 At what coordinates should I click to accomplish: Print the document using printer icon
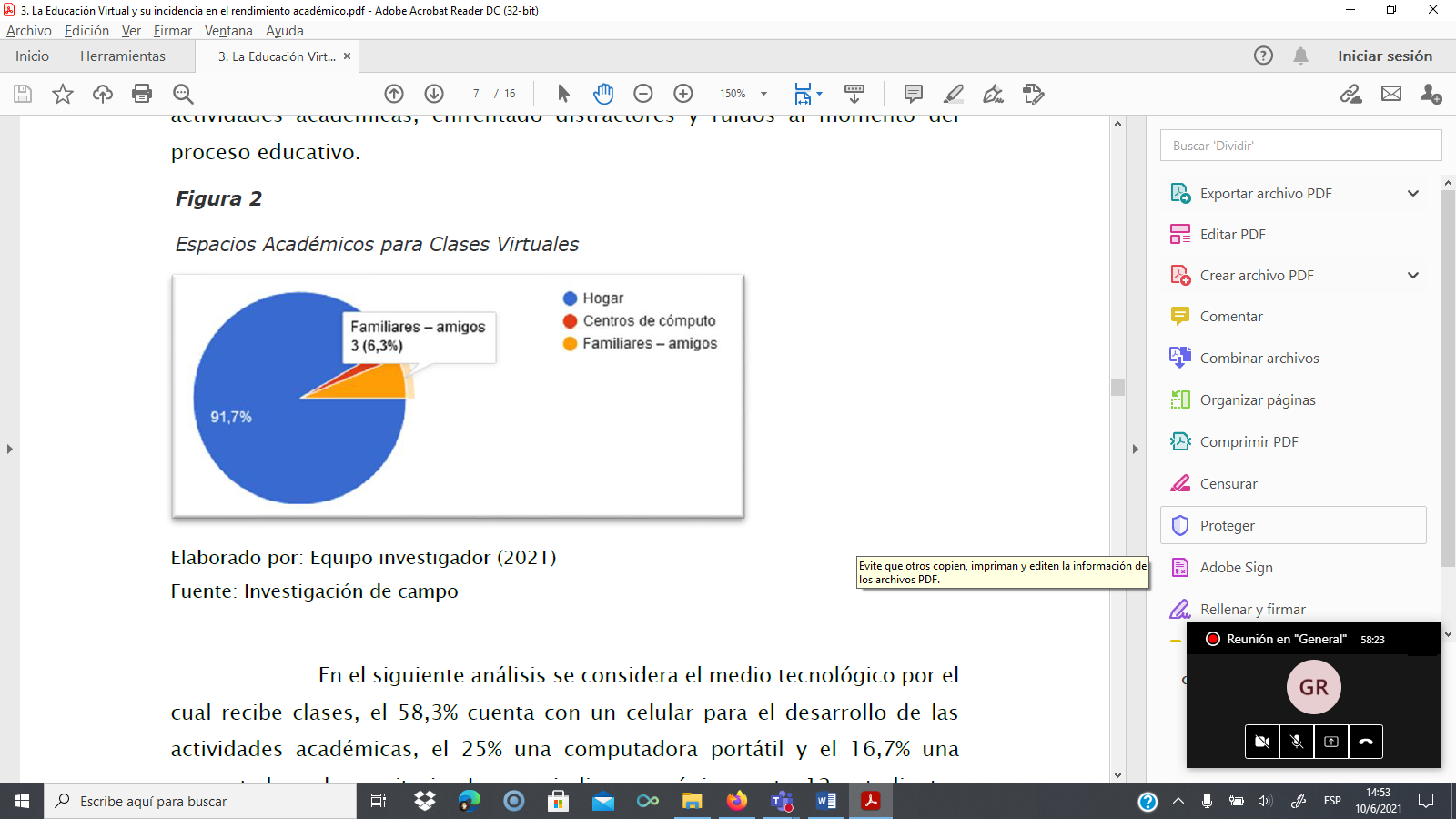(x=142, y=94)
